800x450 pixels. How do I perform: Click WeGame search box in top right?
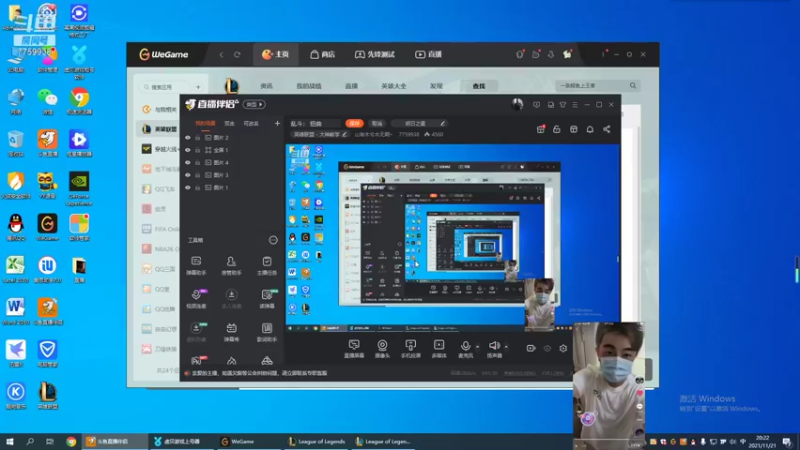[597, 86]
